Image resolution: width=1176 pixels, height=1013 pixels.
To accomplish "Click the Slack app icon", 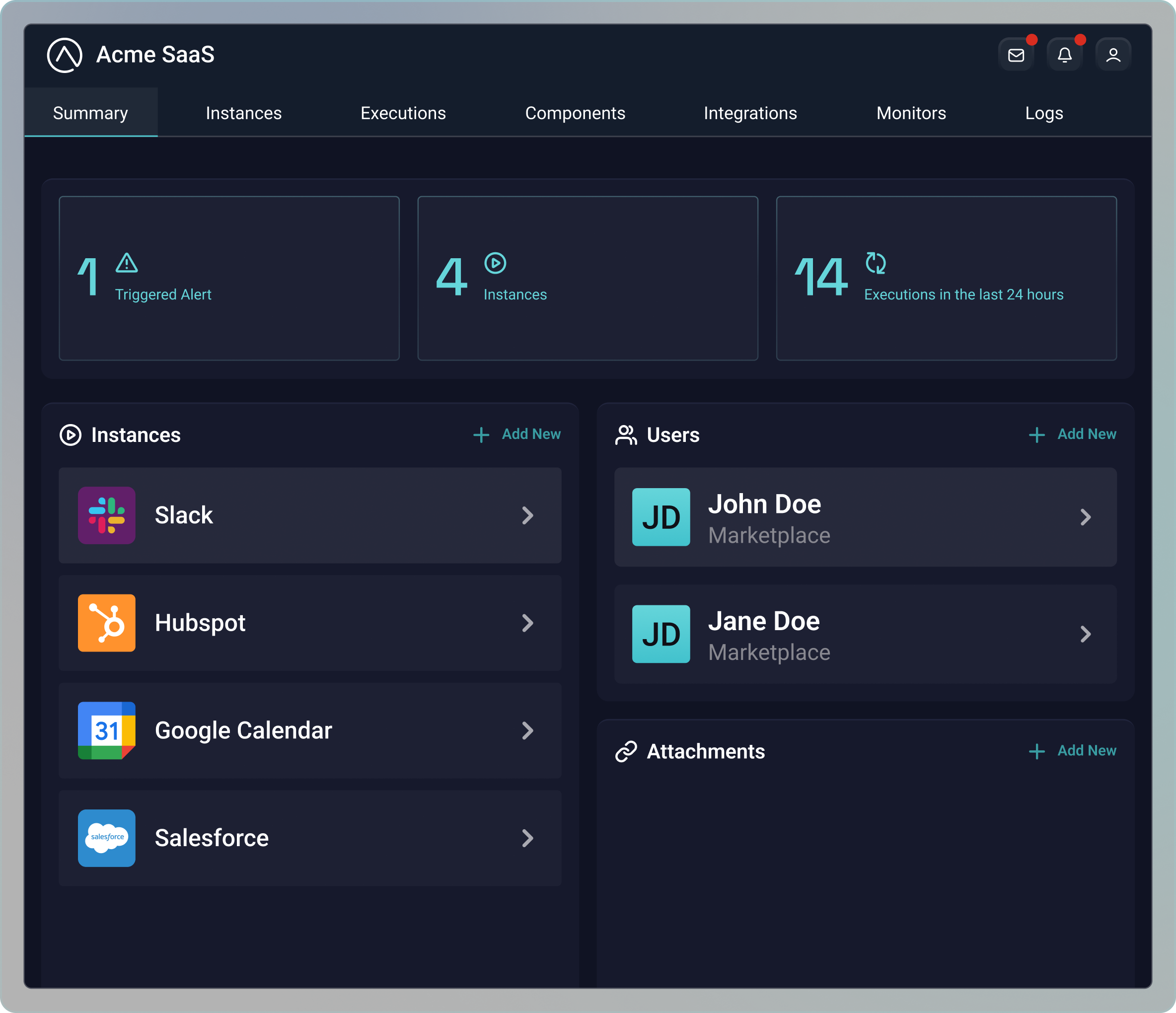I will pyautogui.click(x=107, y=515).
